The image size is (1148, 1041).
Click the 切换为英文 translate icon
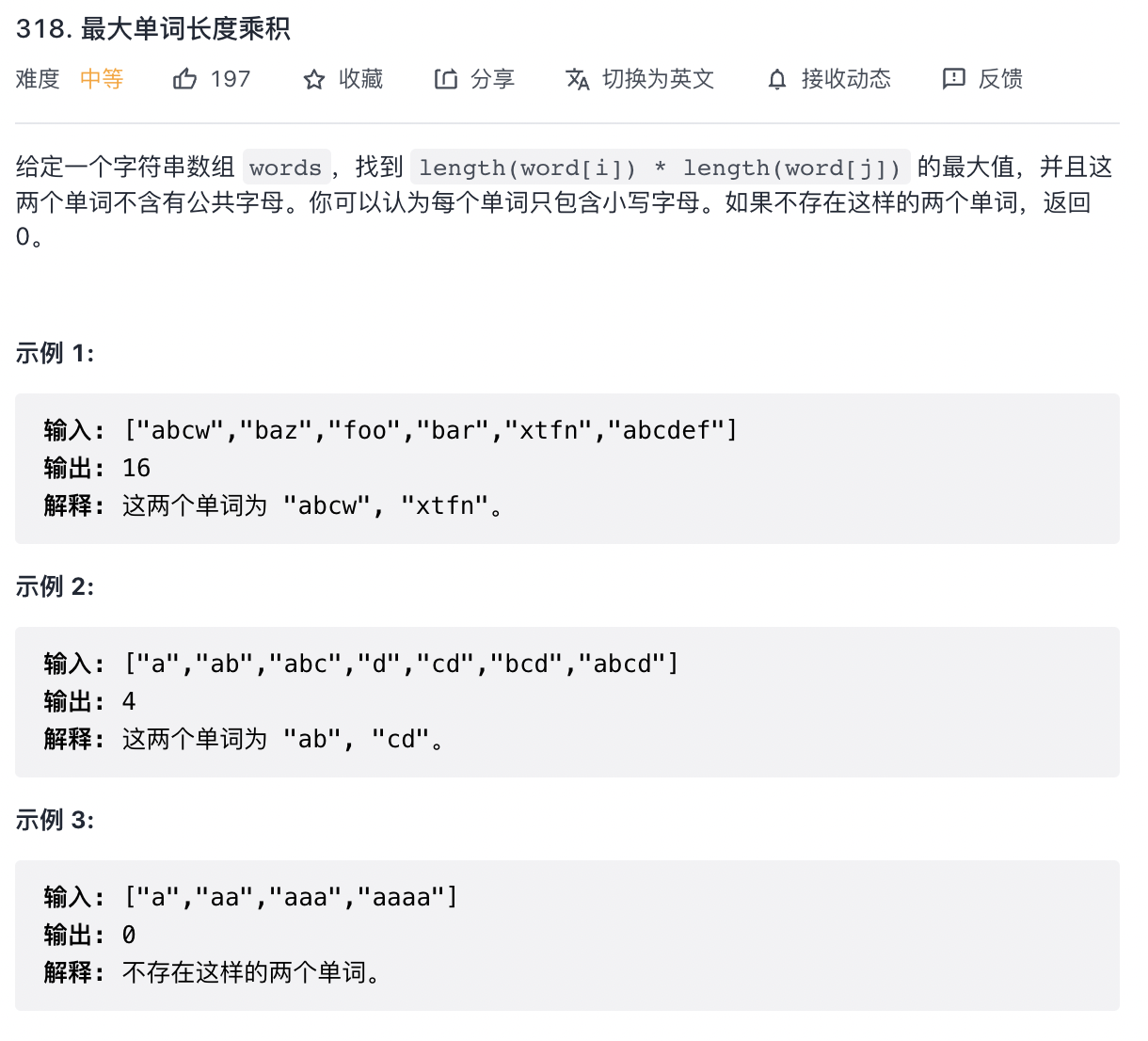coord(578,79)
